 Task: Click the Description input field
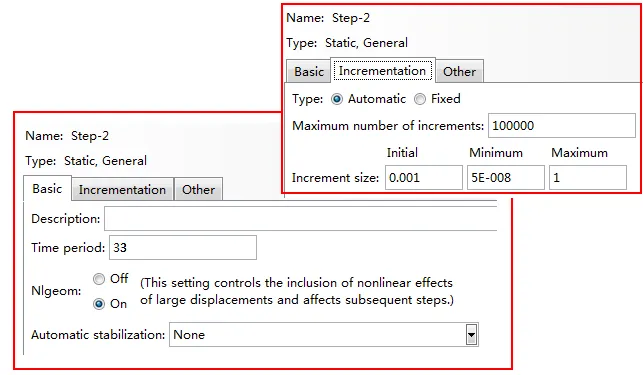tap(301, 219)
